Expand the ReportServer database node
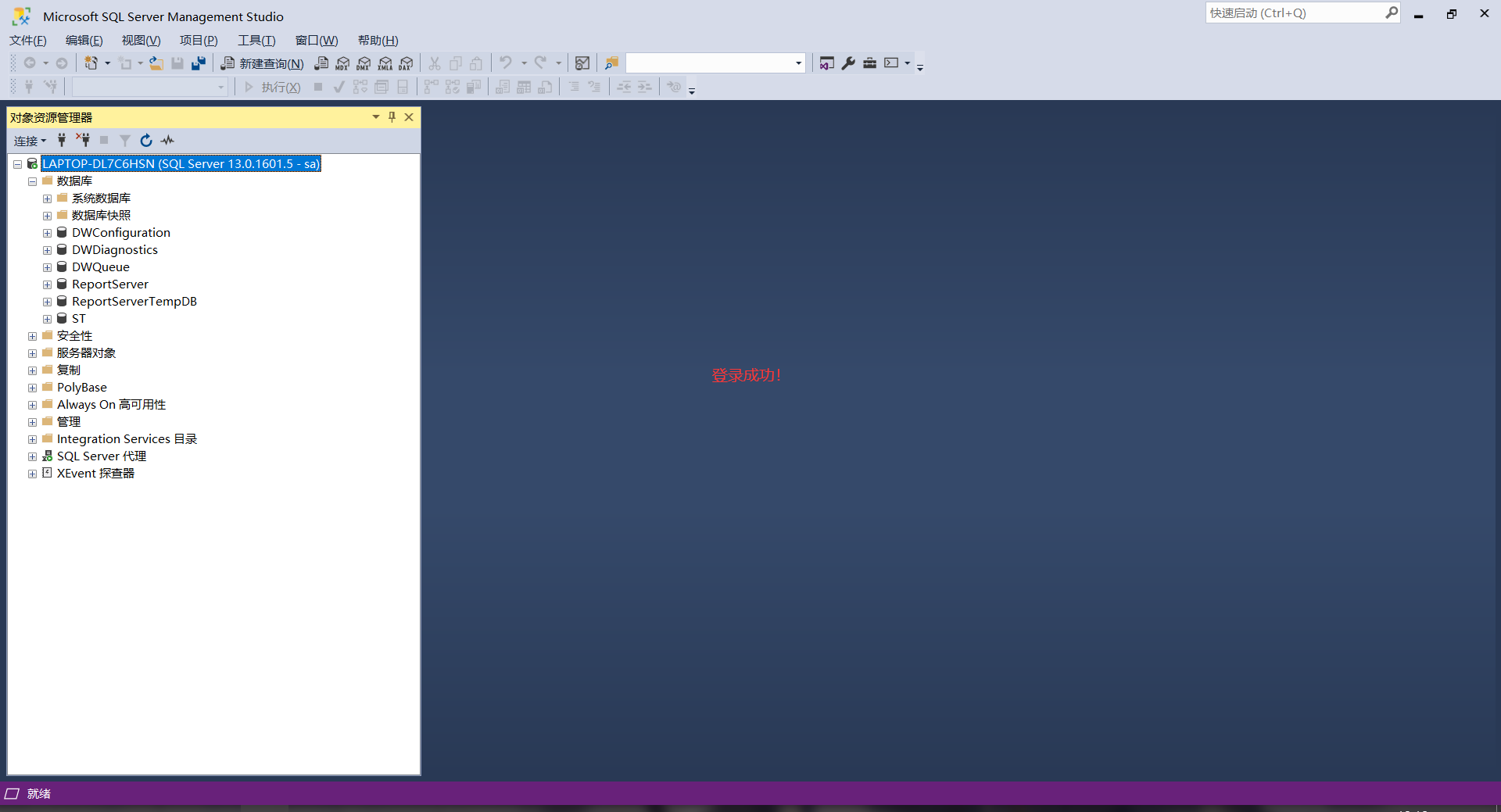This screenshot has height=812, width=1501. pos(47,284)
